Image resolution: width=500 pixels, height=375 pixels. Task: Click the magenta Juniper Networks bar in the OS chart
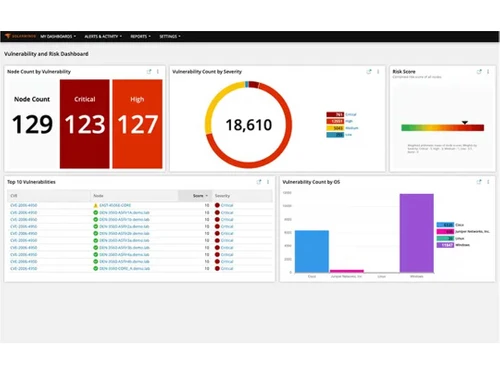347,271
